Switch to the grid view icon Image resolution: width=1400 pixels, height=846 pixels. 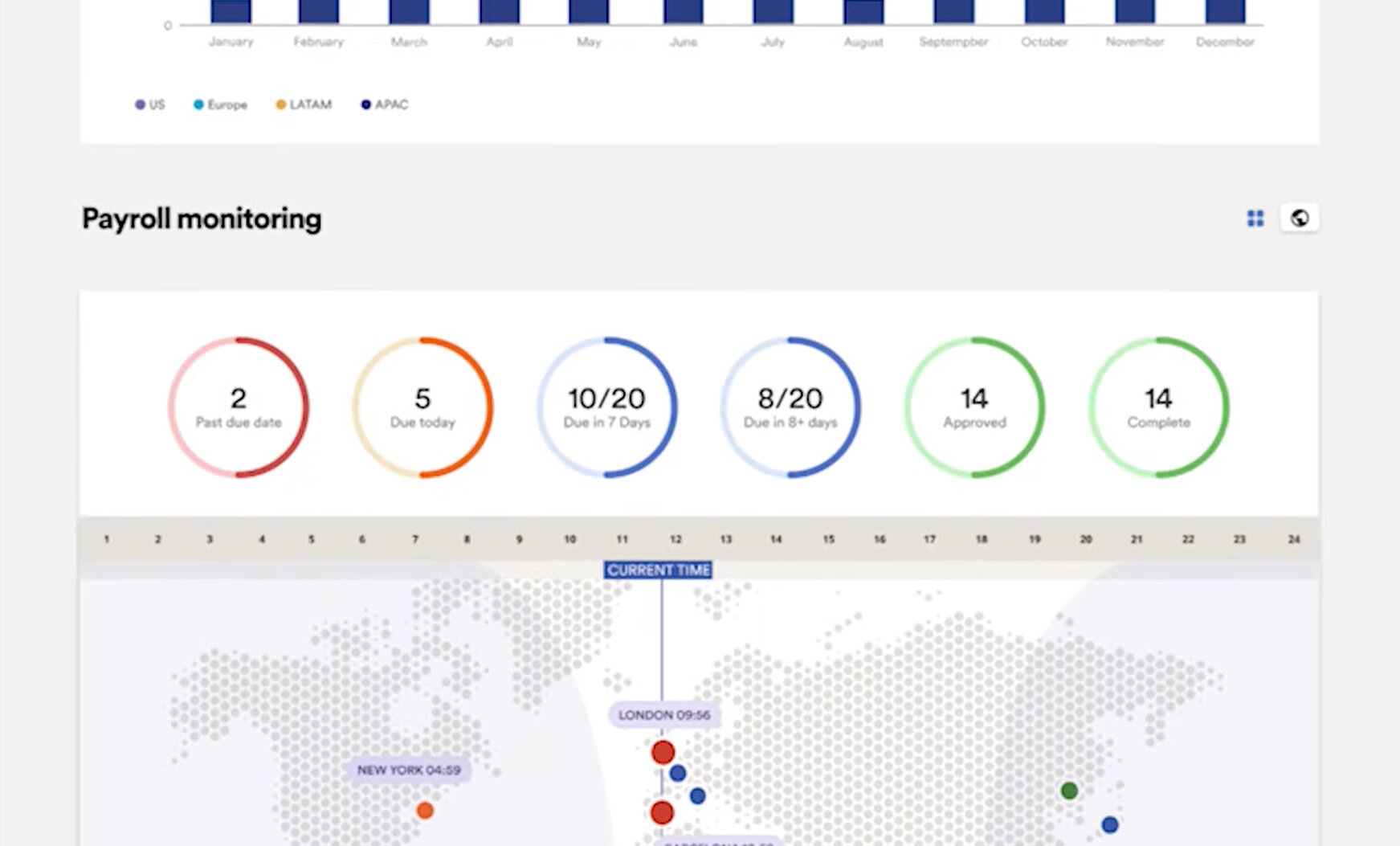point(1255,219)
